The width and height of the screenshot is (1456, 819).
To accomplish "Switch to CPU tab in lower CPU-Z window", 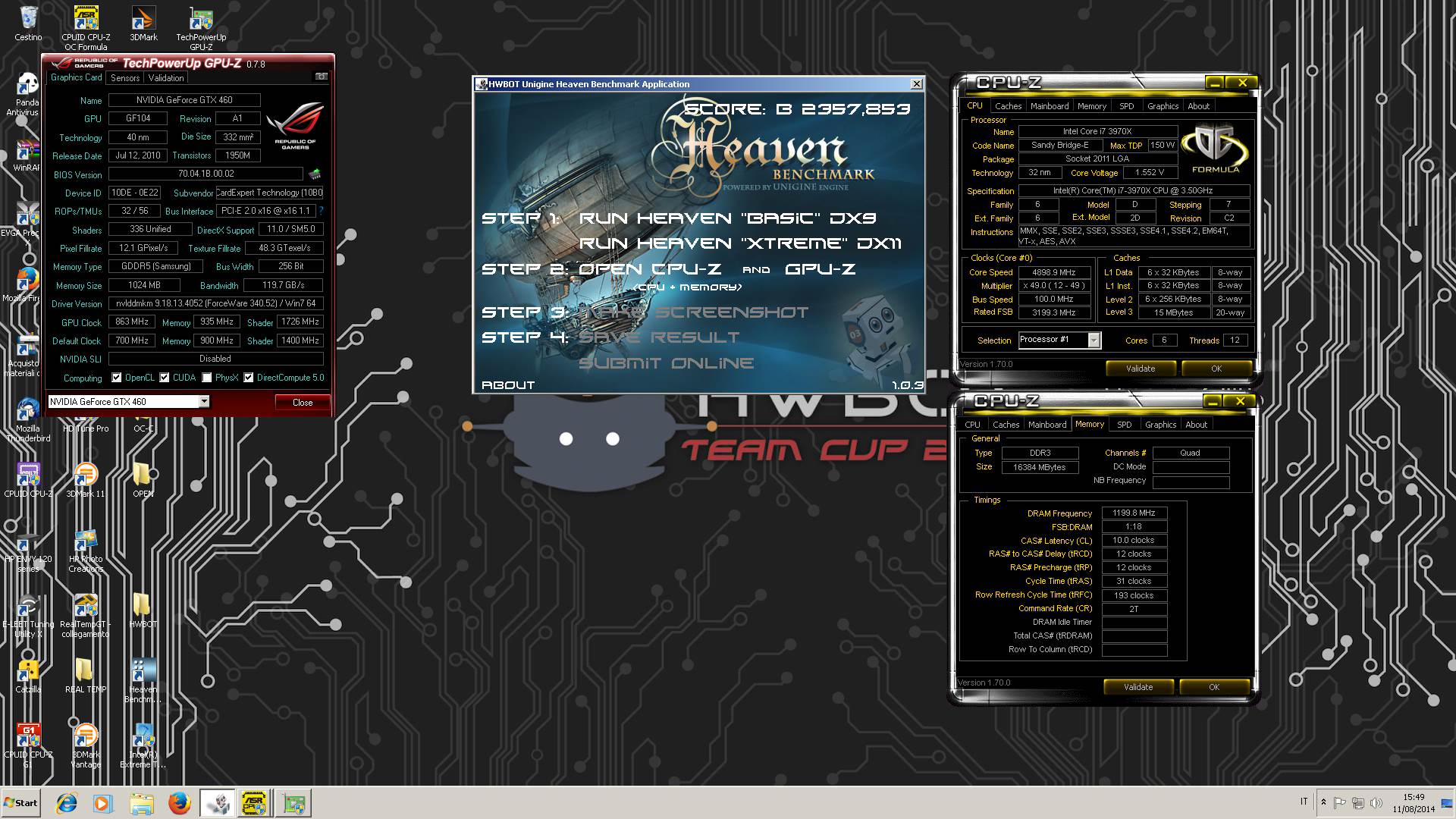I will click(972, 425).
